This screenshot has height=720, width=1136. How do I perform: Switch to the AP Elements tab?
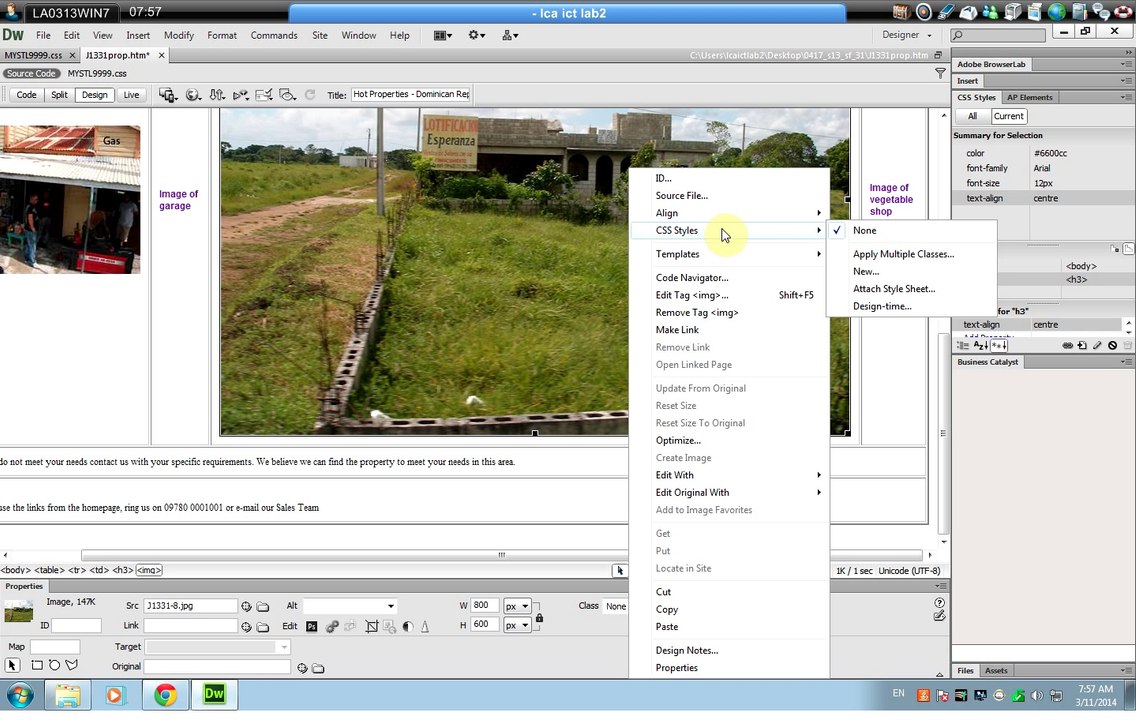[x=1029, y=97]
